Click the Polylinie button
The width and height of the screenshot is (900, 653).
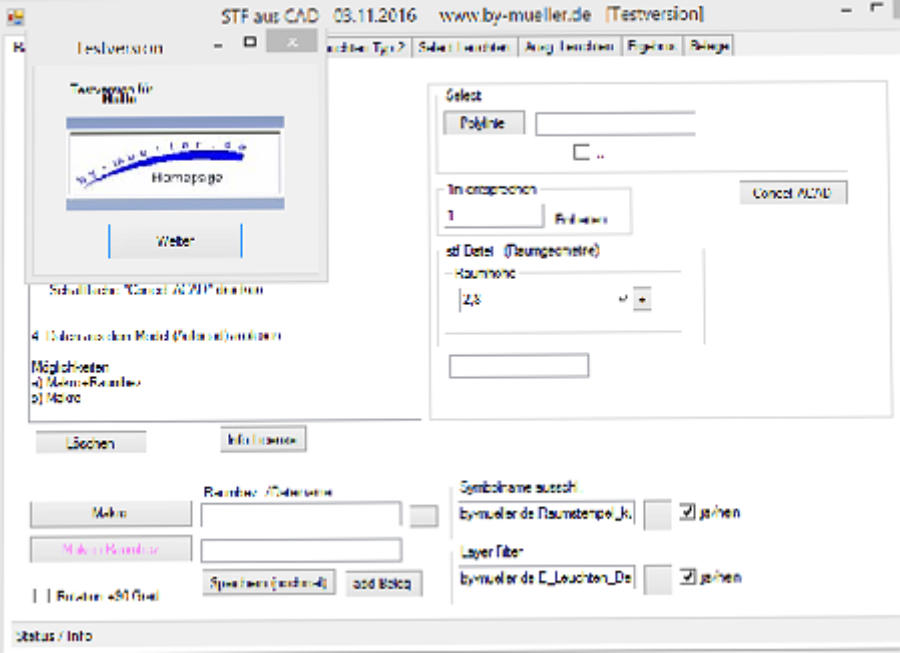pos(484,124)
